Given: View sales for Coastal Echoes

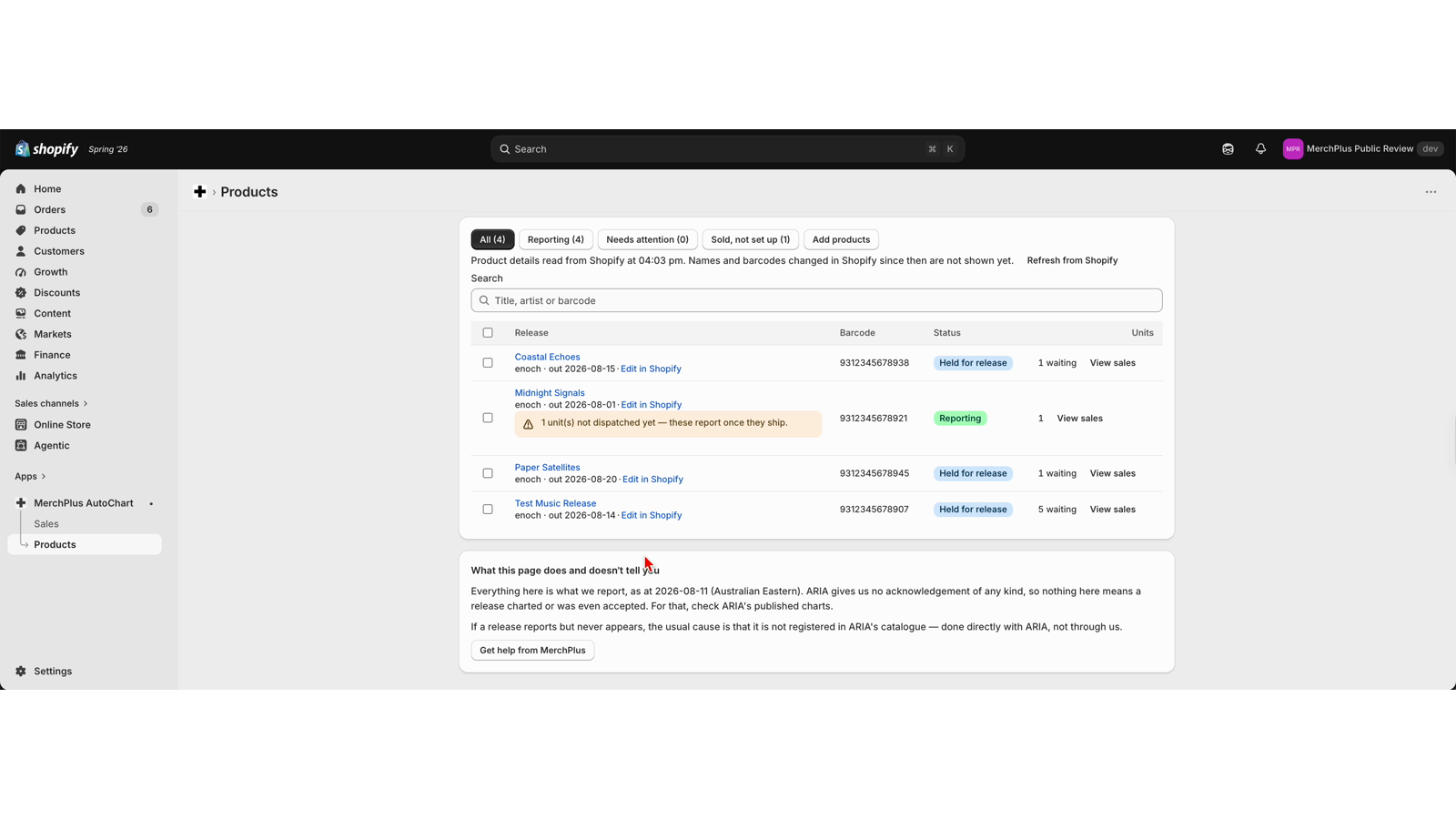Looking at the screenshot, I should click(x=1113, y=363).
